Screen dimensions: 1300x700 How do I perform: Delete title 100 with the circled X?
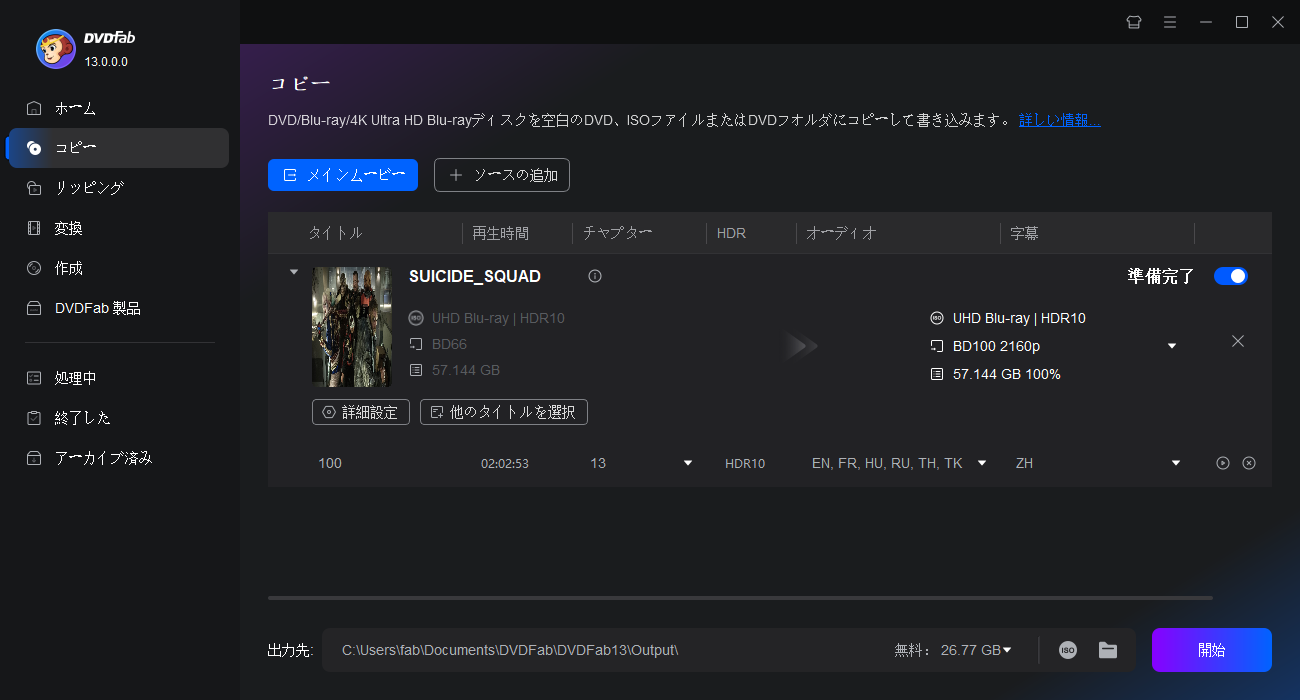pos(1248,463)
